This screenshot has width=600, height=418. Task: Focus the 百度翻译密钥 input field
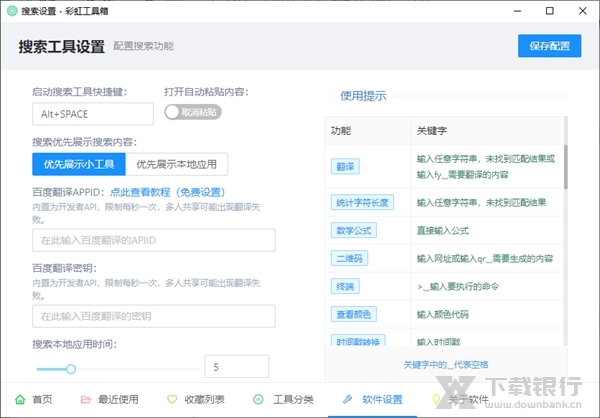(x=154, y=316)
